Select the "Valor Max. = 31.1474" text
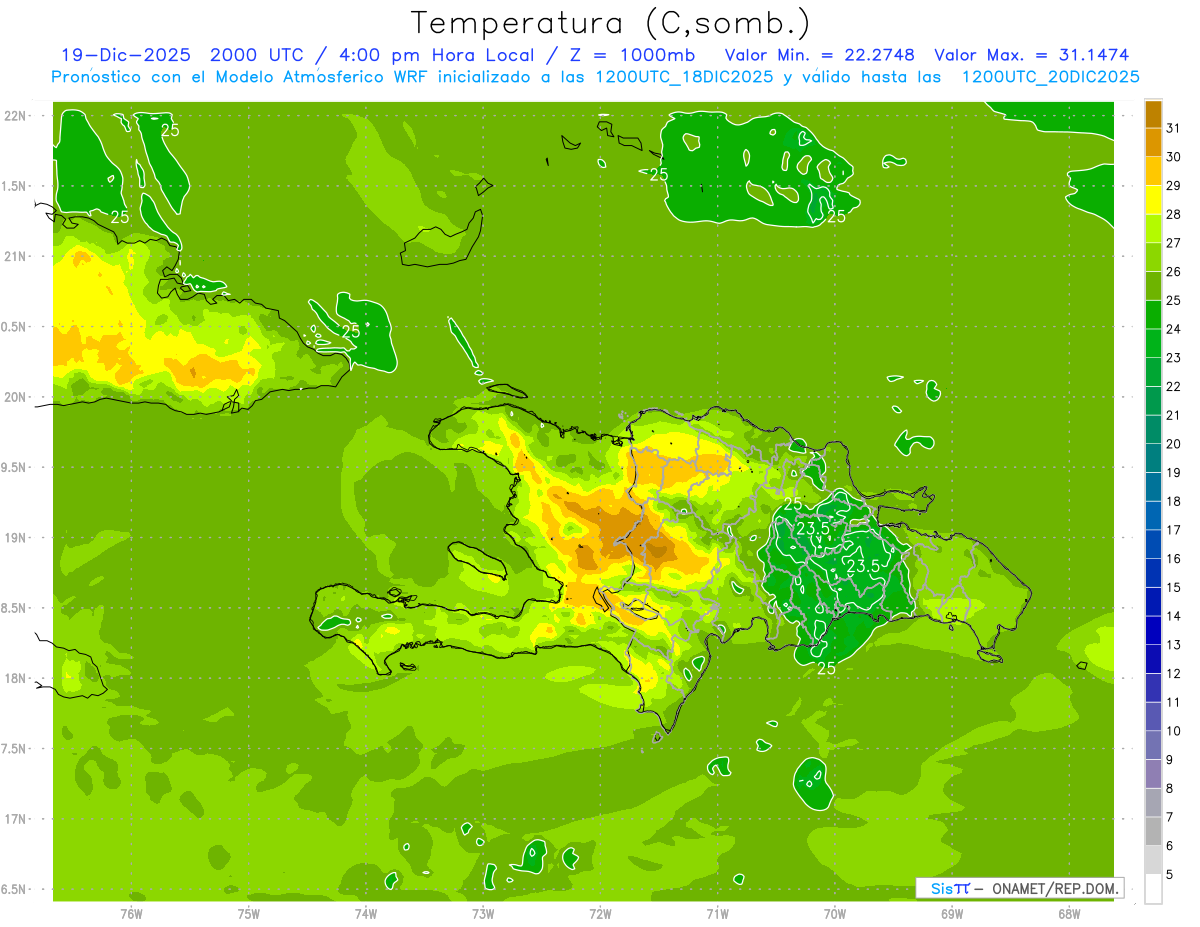Viewport: 1200px width, 927px height. pos(1031,55)
